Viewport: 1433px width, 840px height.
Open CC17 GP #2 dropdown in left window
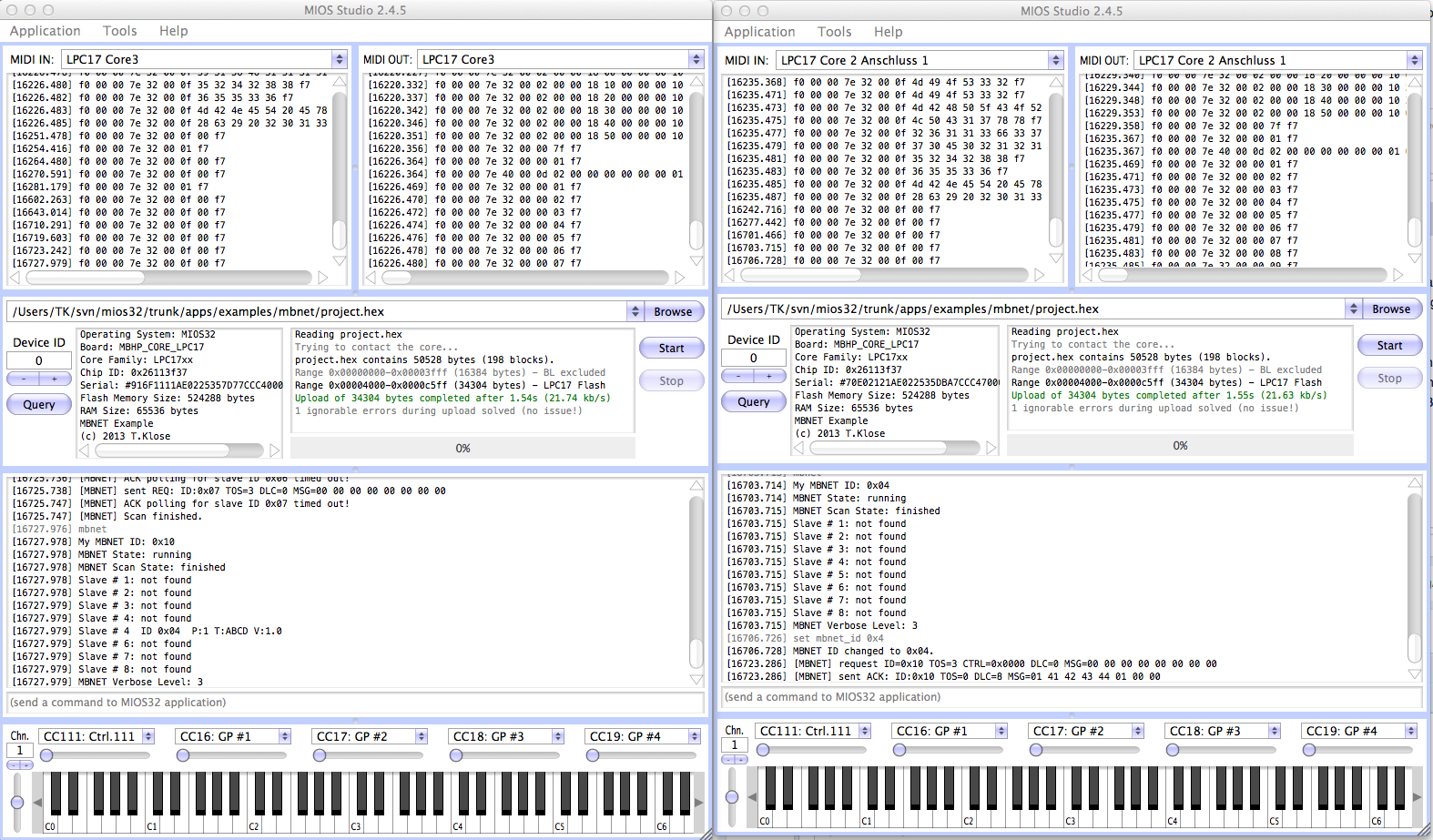[x=371, y=736]
